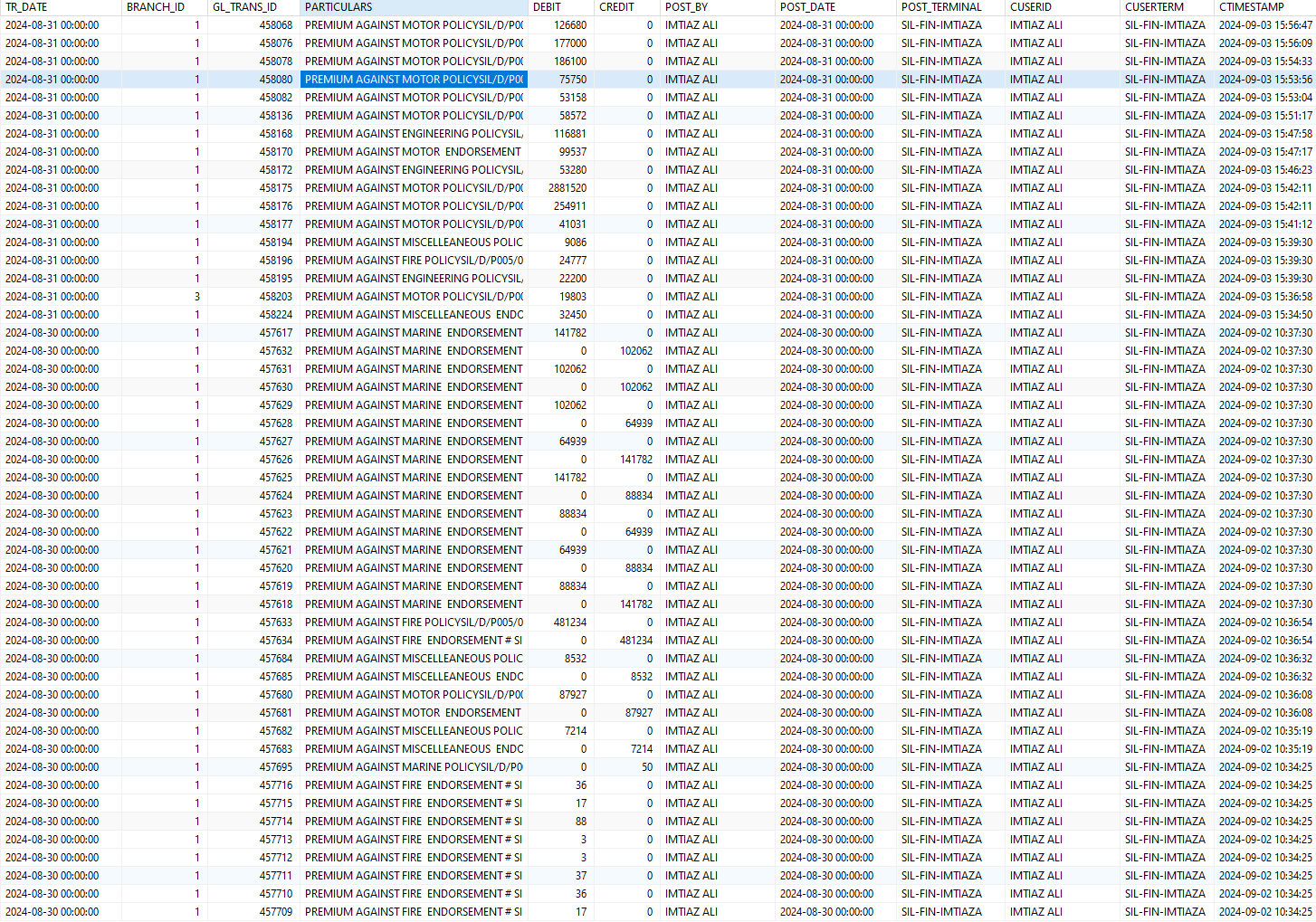Select timestamp 2024-09-03 15:54:33

pyautogui.click(x=1265, y=62)
